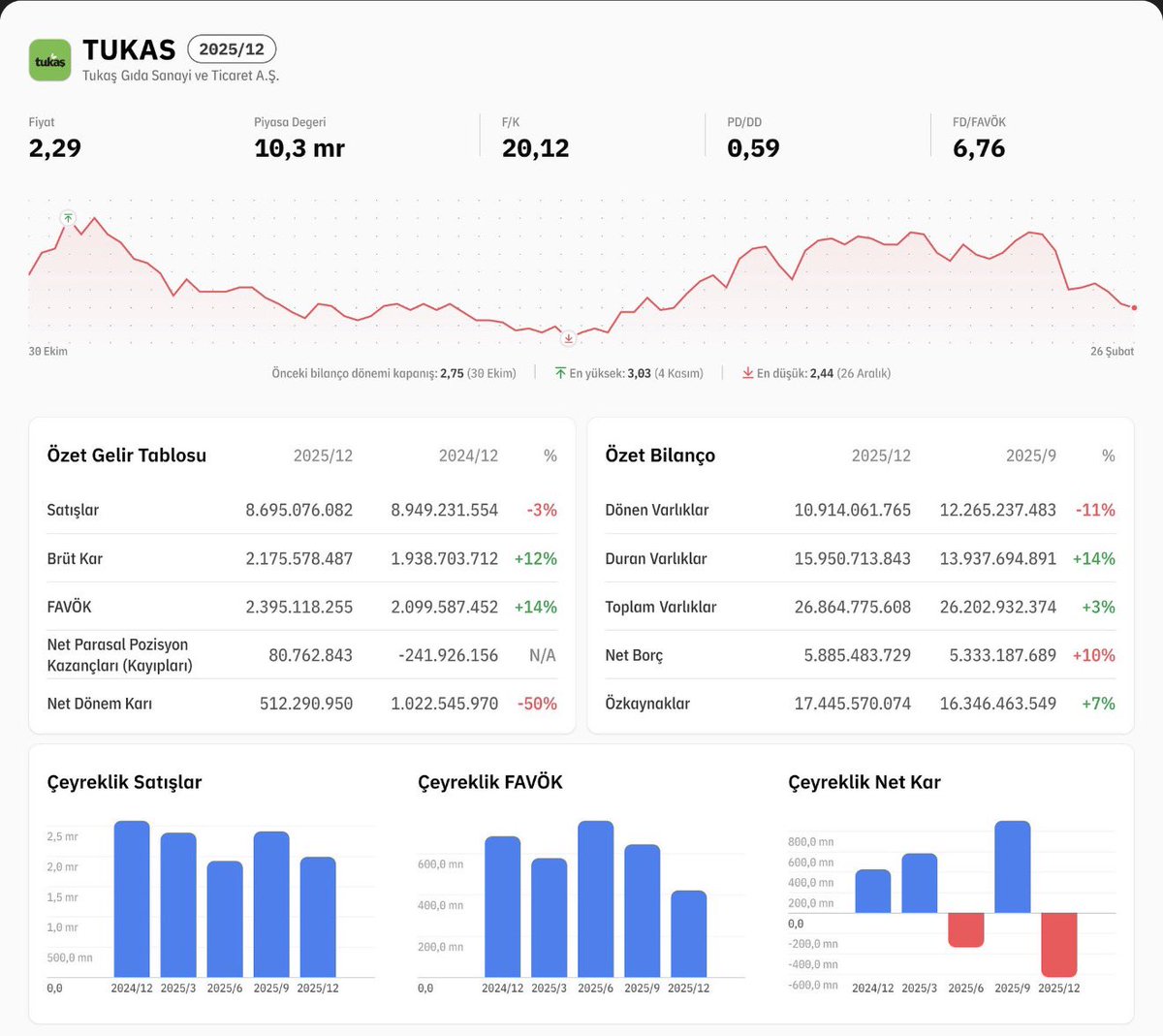Click the TUKAS ticker heading
1163x1036 pixels.
click(x=129, y=49)
